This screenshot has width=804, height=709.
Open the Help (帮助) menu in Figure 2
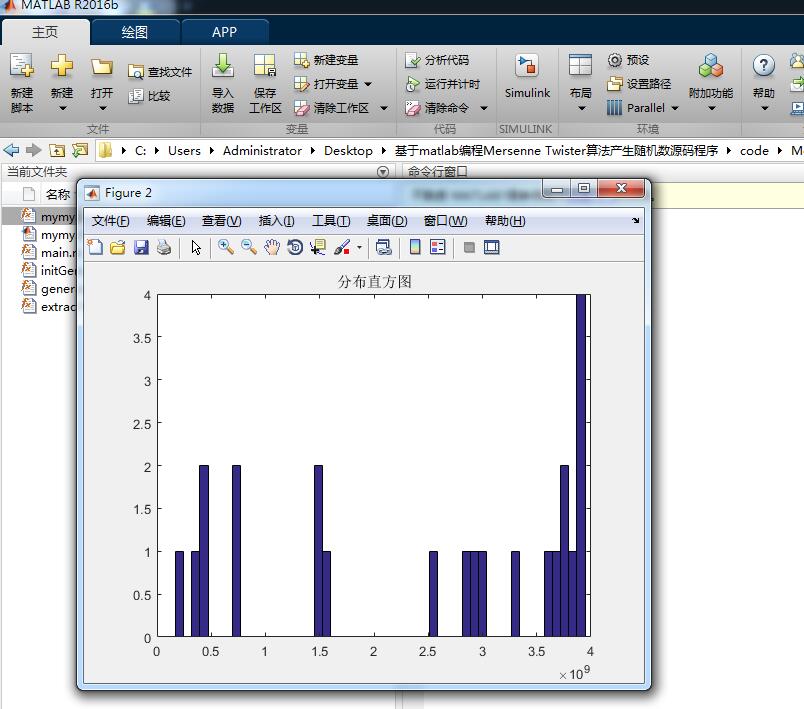point(505,221)
